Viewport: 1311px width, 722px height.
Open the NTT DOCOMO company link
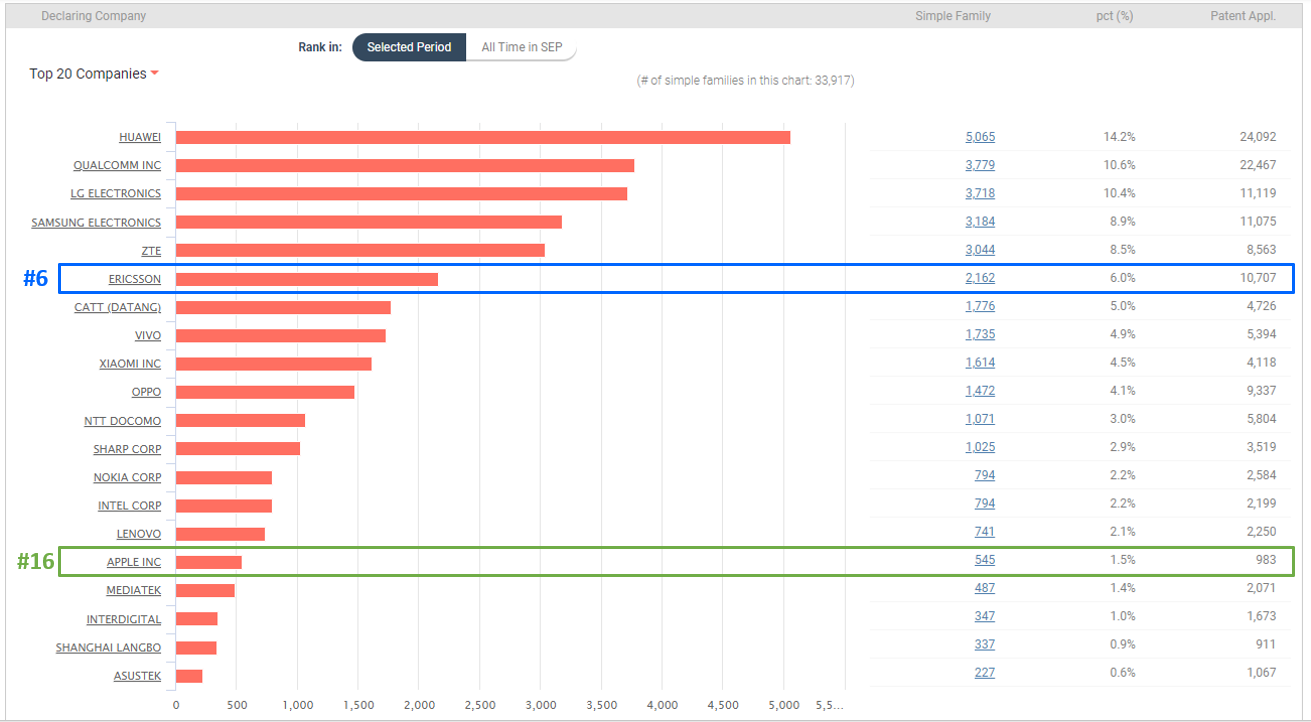[x=123, y=421]
